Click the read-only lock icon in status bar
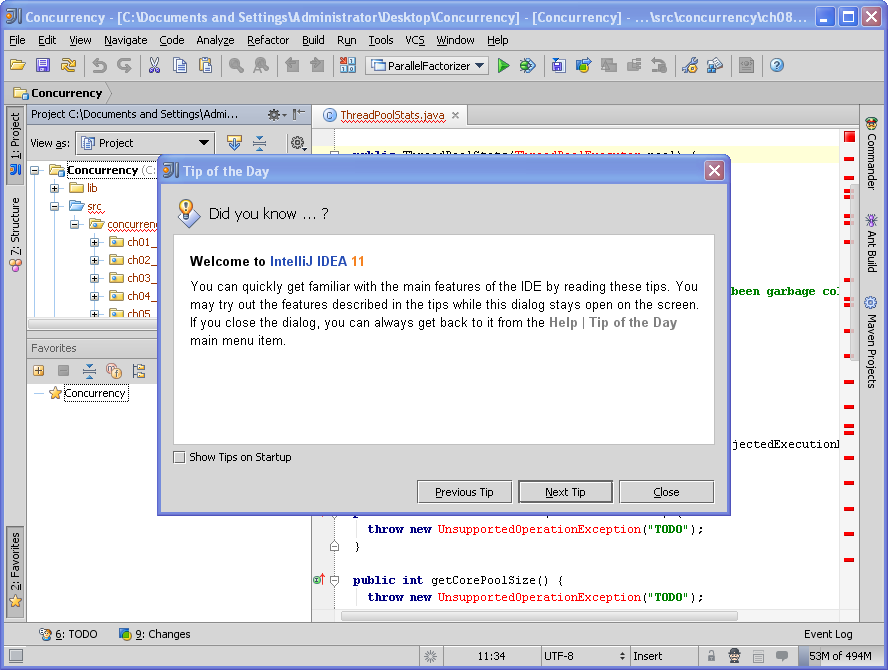The image size is (888, 670). 711,656
